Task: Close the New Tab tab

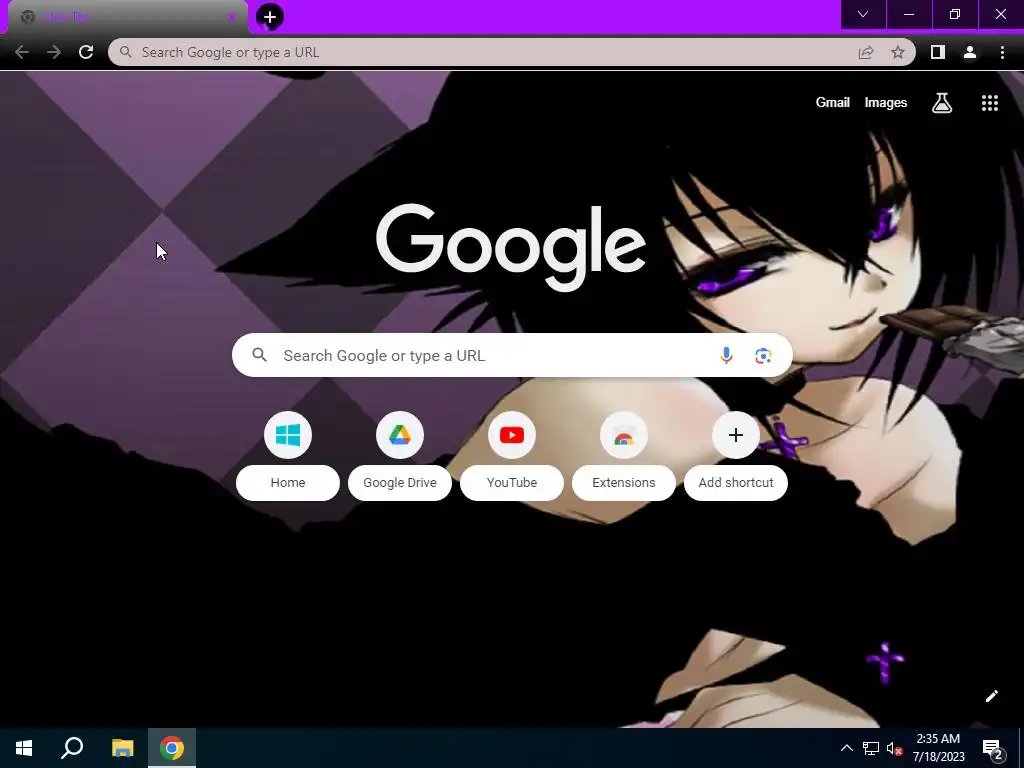Action: click(231, 17)
